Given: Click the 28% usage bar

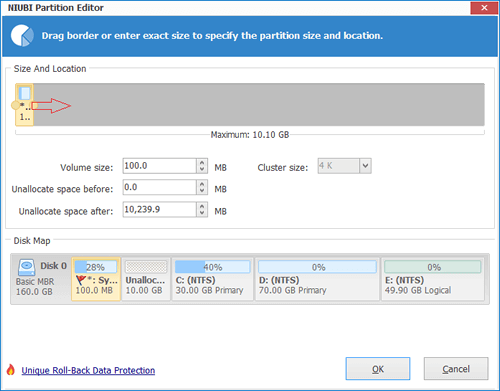Looking at the screenshot, I should [96, 267].
